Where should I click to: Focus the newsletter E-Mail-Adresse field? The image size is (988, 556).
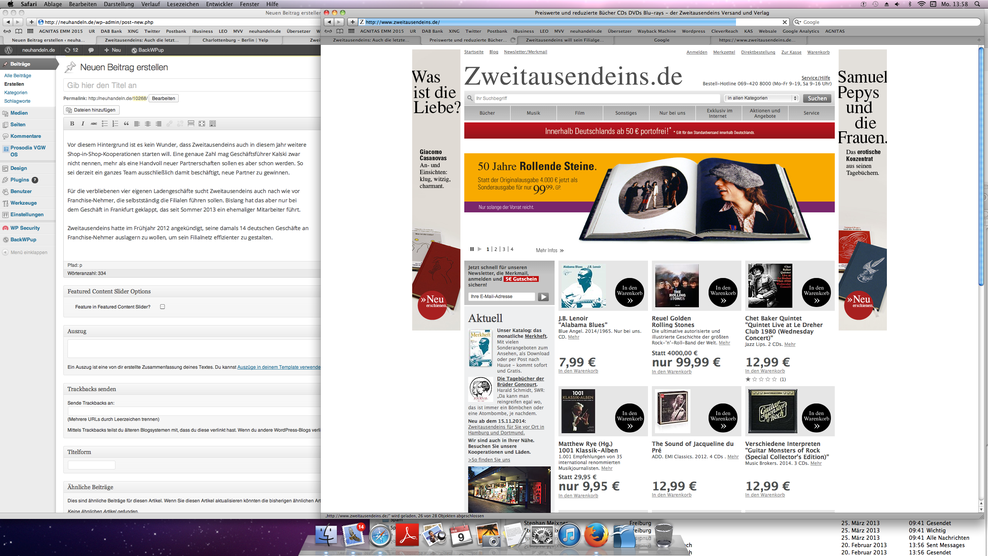pos(502,297)
